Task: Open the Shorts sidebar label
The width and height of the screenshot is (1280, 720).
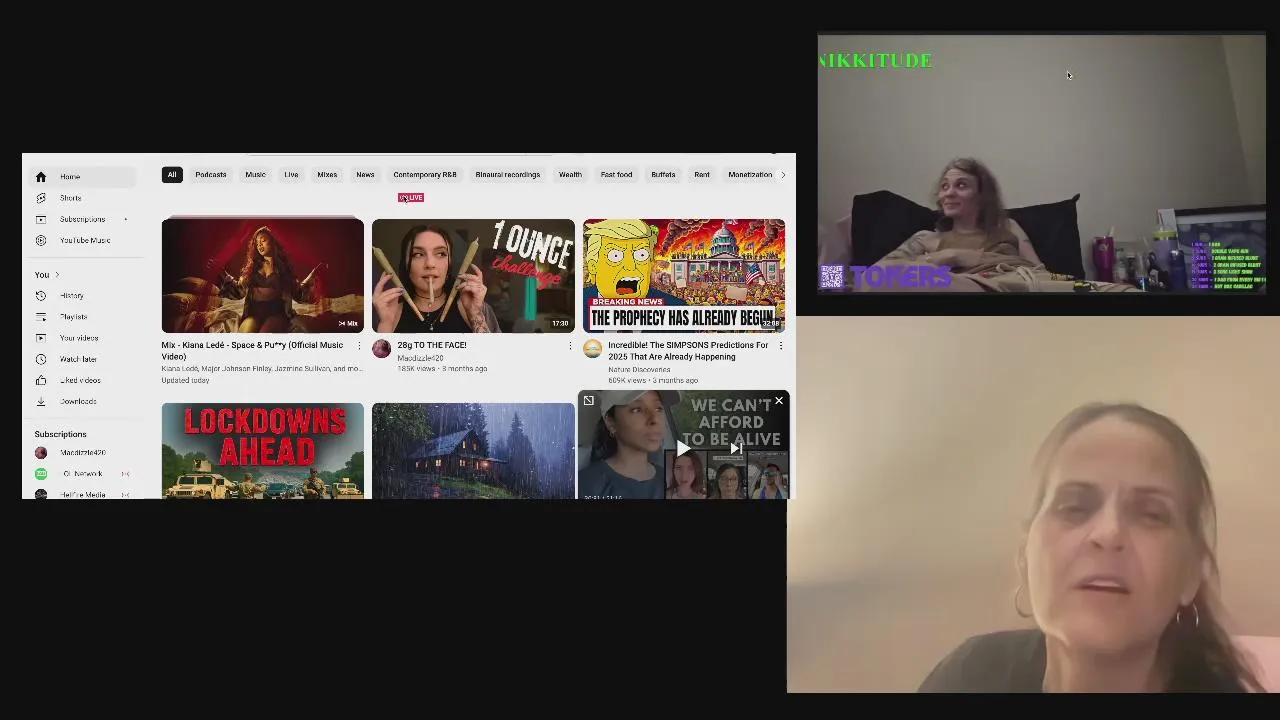Action: [x=71, y=198]
